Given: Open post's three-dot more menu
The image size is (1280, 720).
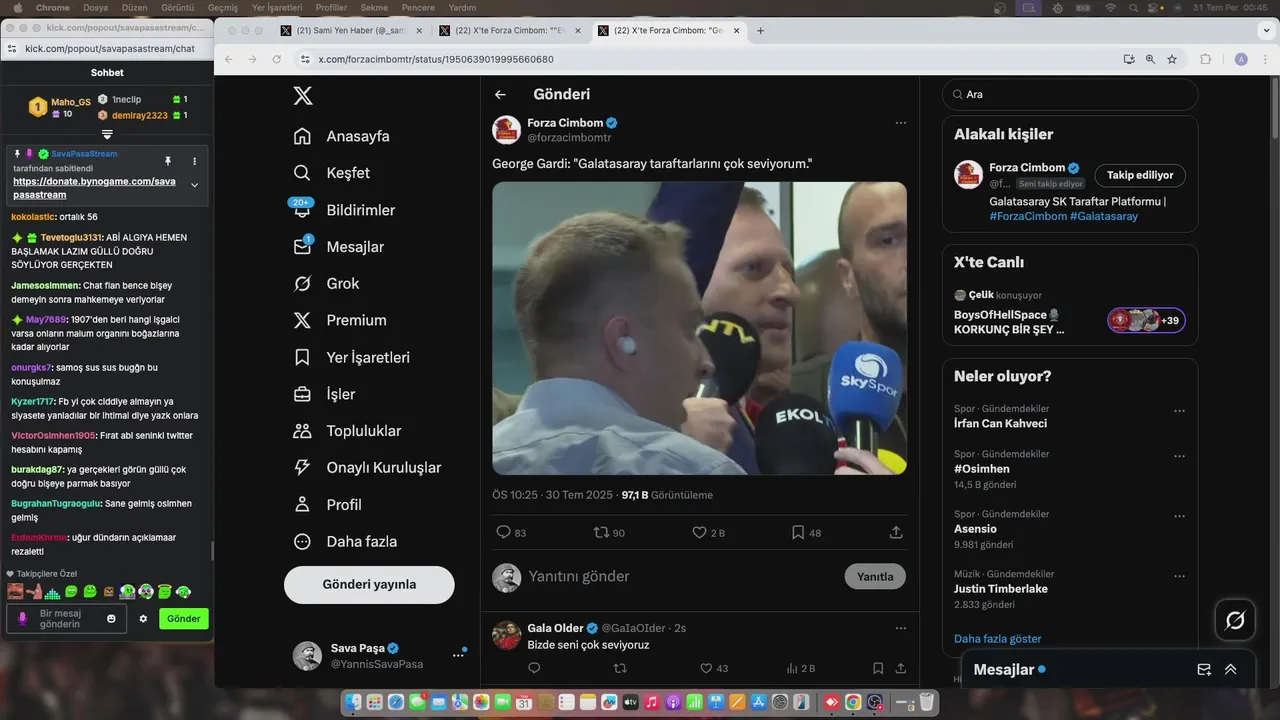Looking at the screenshot, I should (x=900, y=123).
